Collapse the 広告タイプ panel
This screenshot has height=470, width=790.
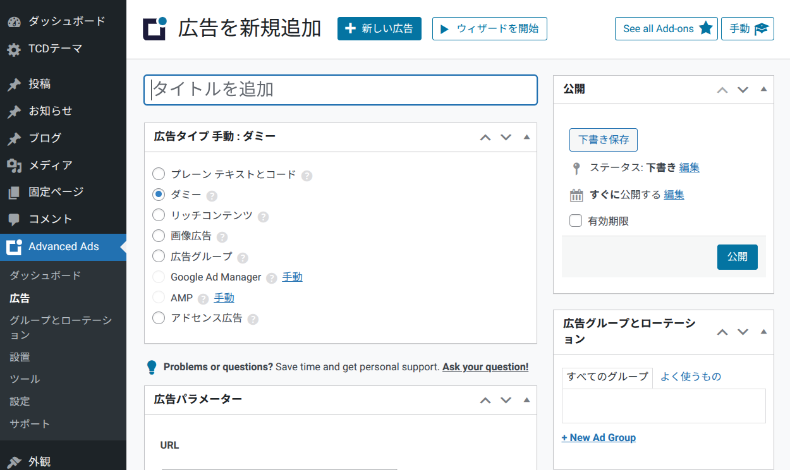click(526, 137)
